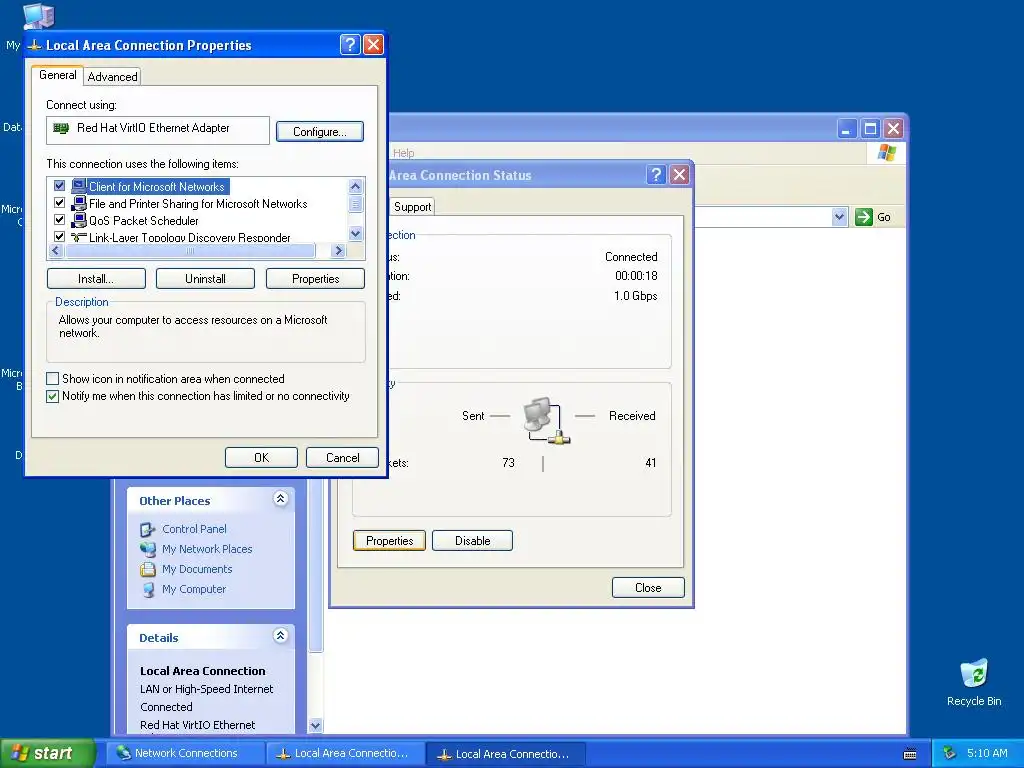Click the items list horizontal scrollbar thumb

pos(190,250)
